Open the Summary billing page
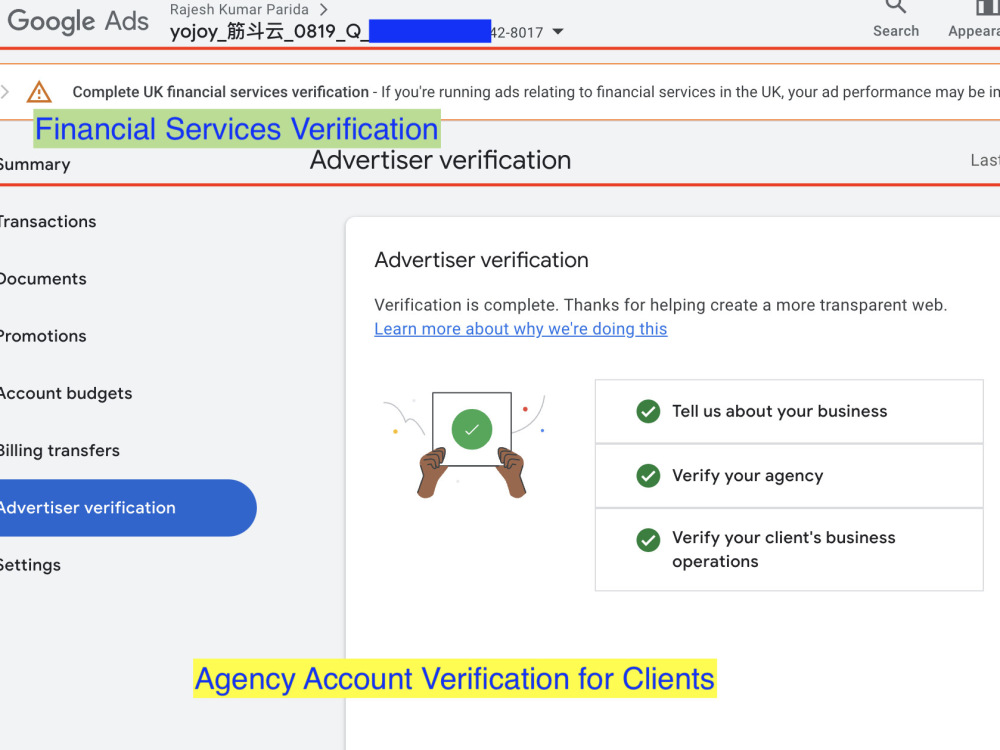 click(x=34, y=165)
